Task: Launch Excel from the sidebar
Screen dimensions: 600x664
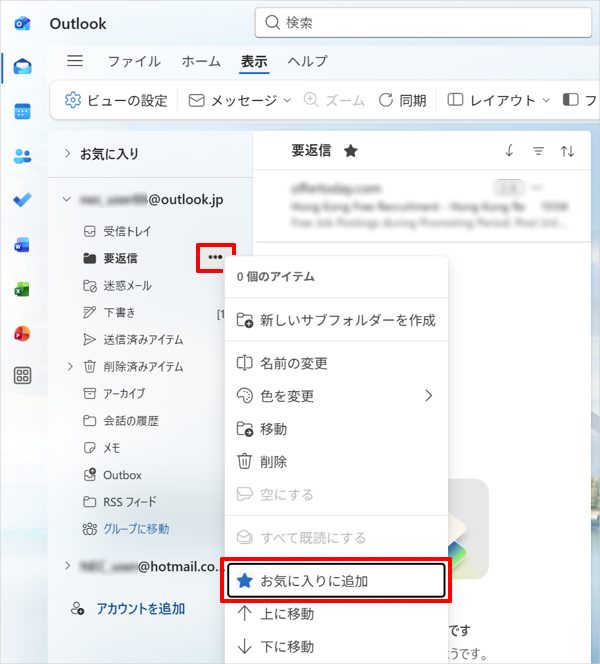Action: pyautogui.click(x=22, y=289)
